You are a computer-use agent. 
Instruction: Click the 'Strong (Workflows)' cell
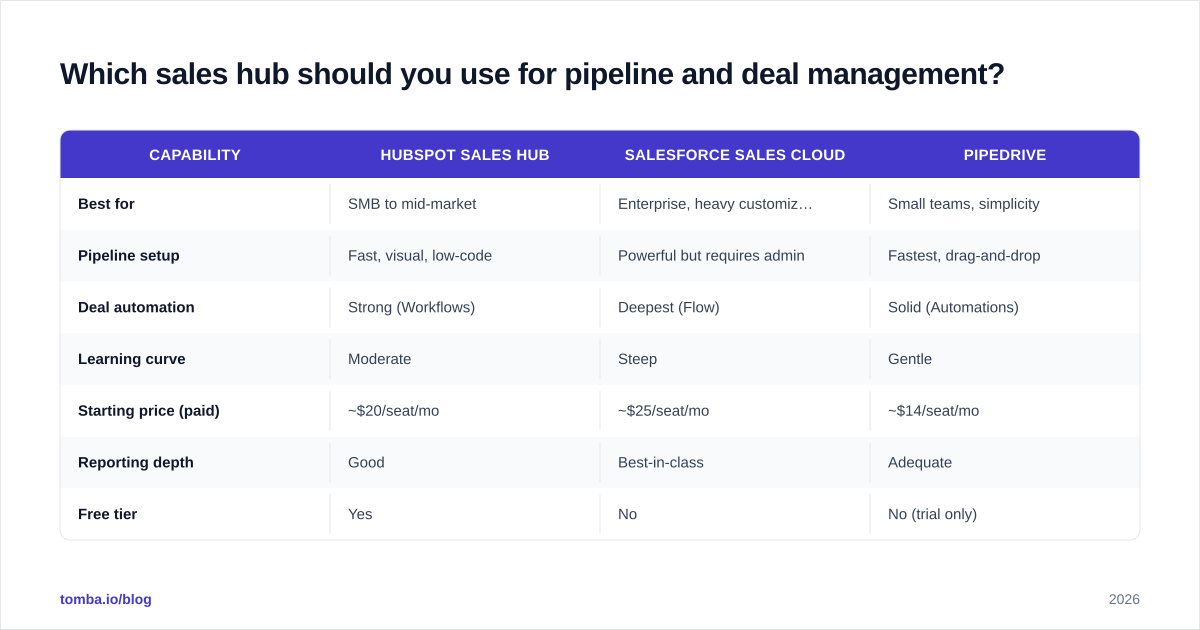click(411, 307)
